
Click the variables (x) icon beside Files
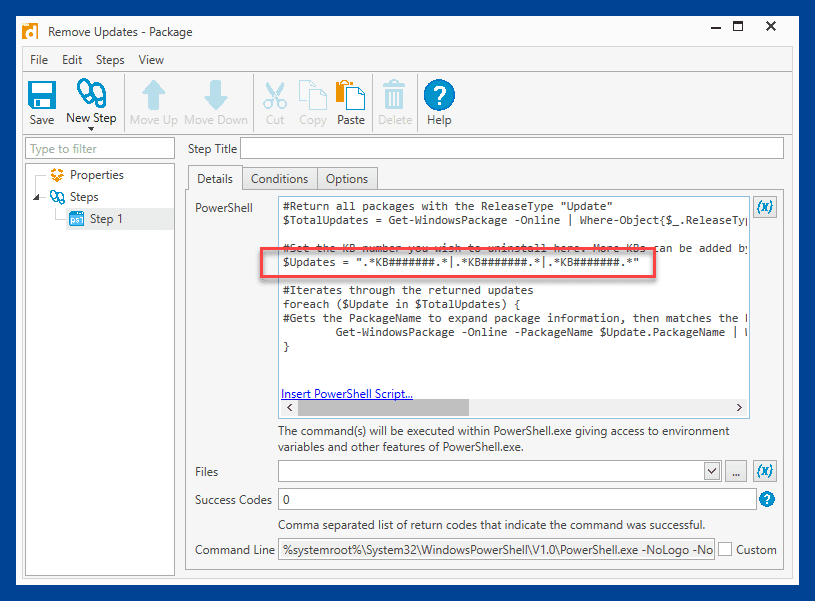point(765,472)
